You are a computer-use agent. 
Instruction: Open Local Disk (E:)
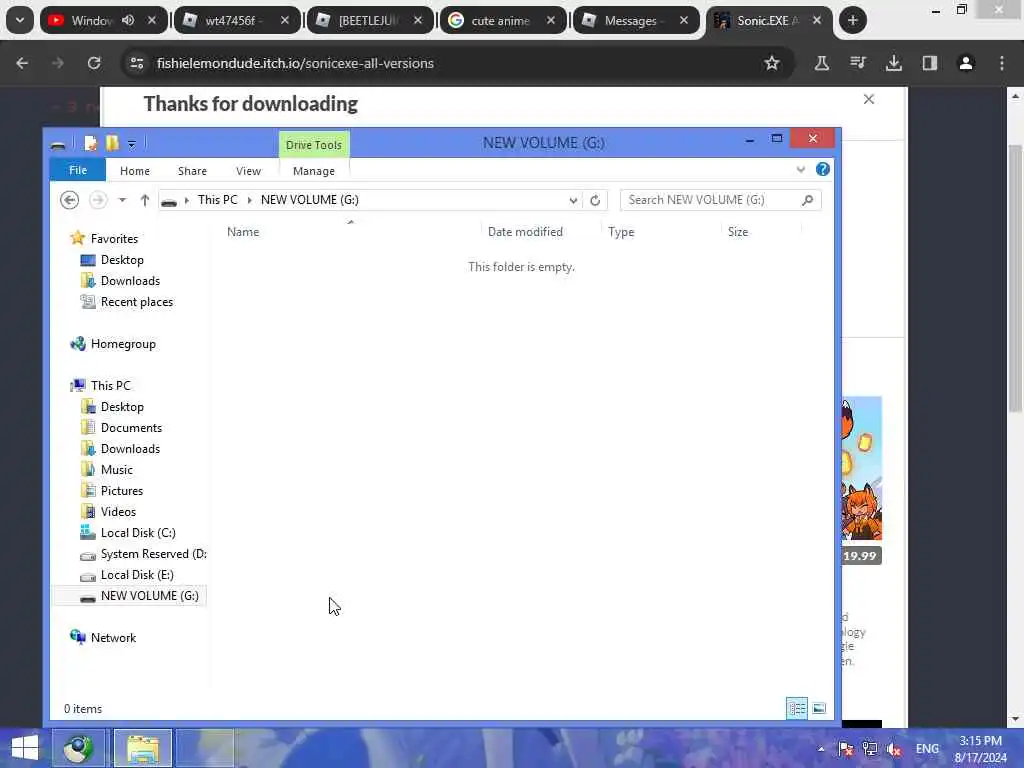pyautogui.click(x=137, y=575)
